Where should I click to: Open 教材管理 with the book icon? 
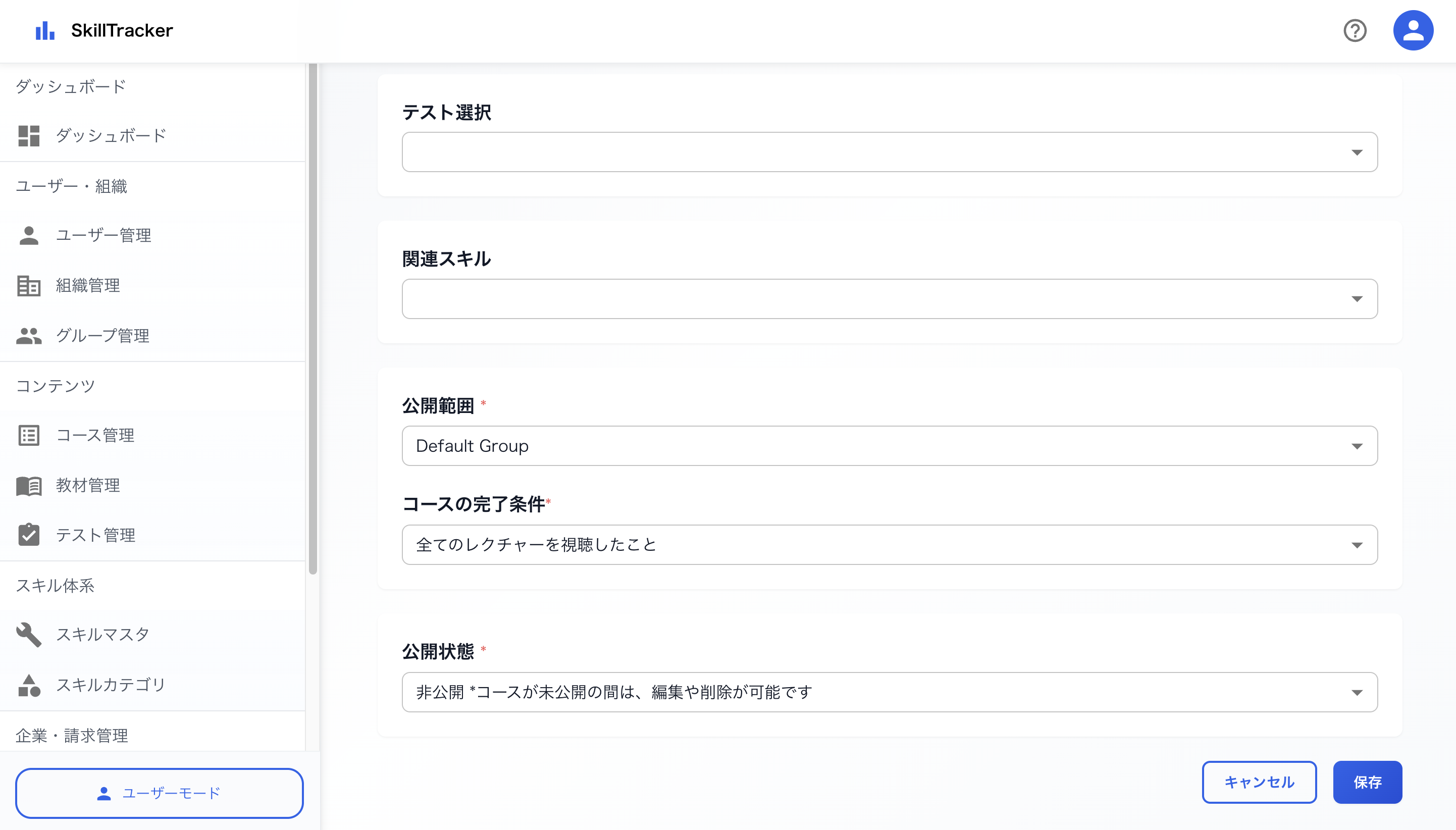[x=28, y=486]
